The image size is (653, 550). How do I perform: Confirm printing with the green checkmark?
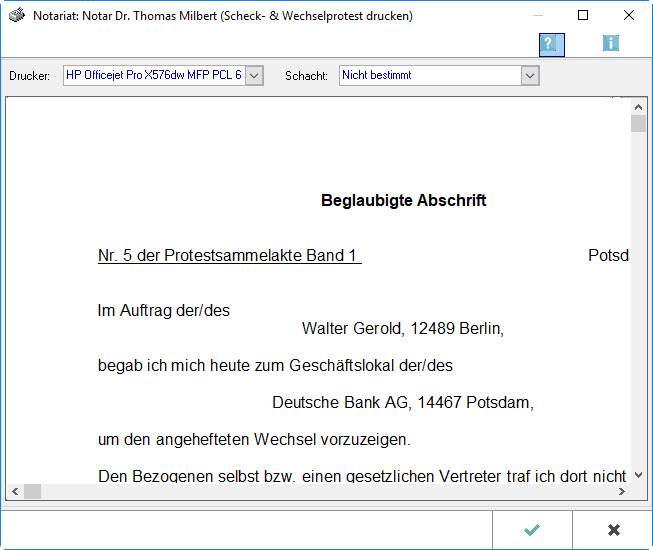[x=532, y=530]
